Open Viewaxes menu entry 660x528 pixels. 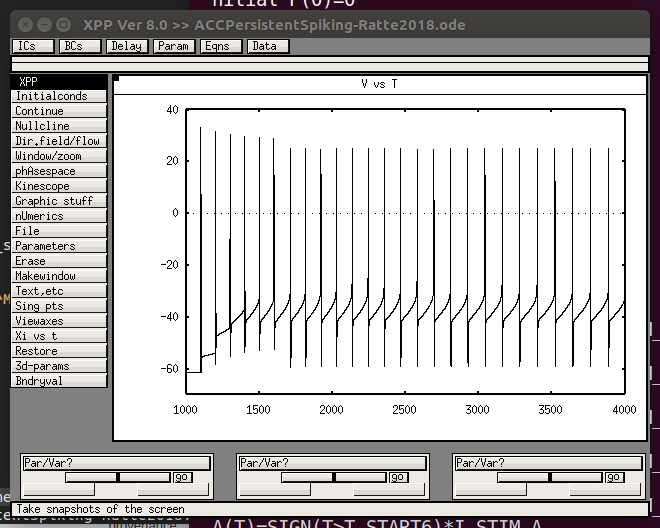tap(59, 321)
